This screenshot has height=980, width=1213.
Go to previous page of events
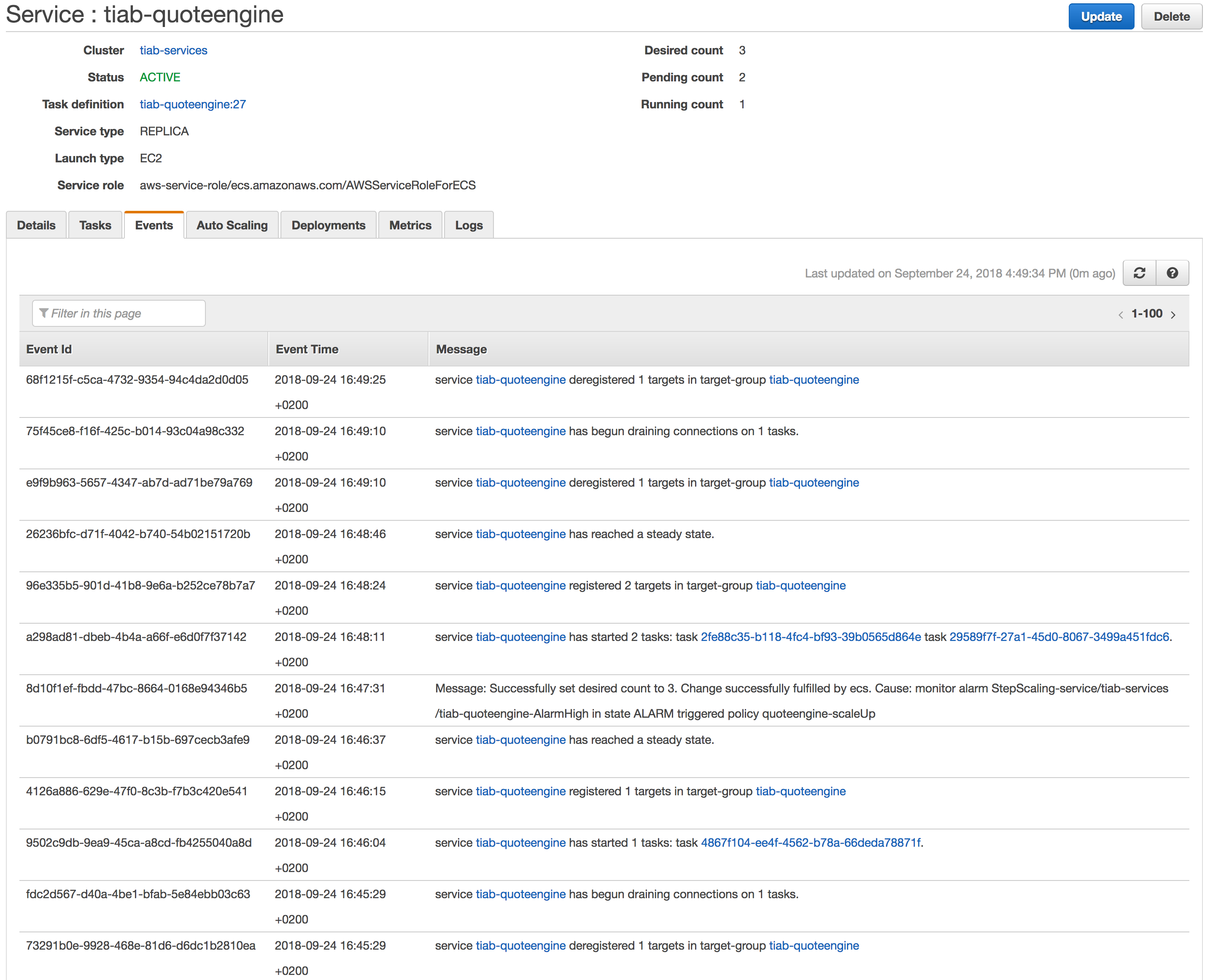coord(1120,315)
